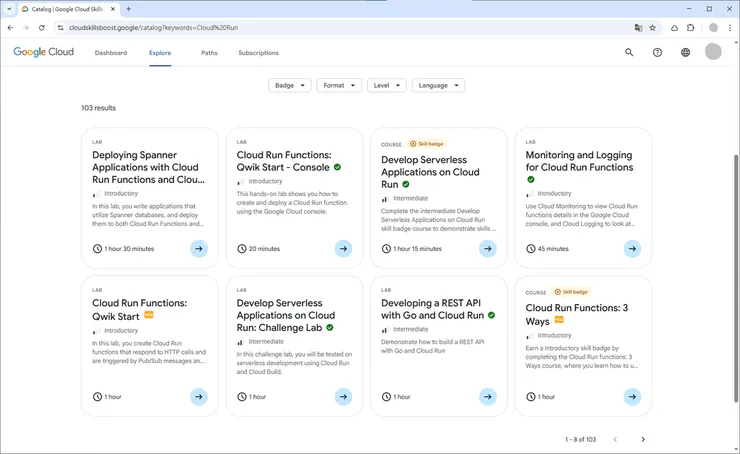Click arrow on Cloud Run Functions: 3 Ways card
740x454 pixels.
[632, 397]
